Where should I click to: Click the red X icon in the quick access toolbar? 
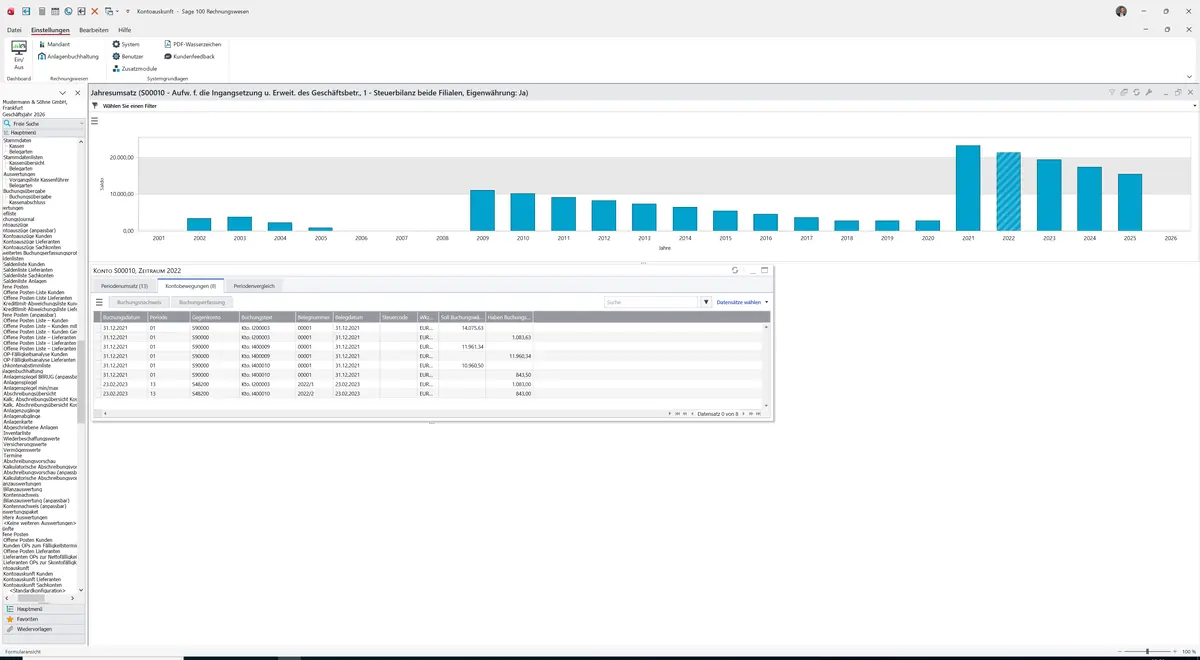(95, 11)
